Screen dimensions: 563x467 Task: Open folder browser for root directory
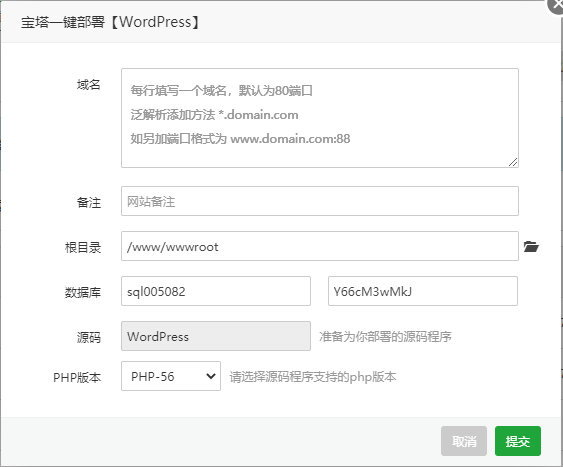coord(531,247)
